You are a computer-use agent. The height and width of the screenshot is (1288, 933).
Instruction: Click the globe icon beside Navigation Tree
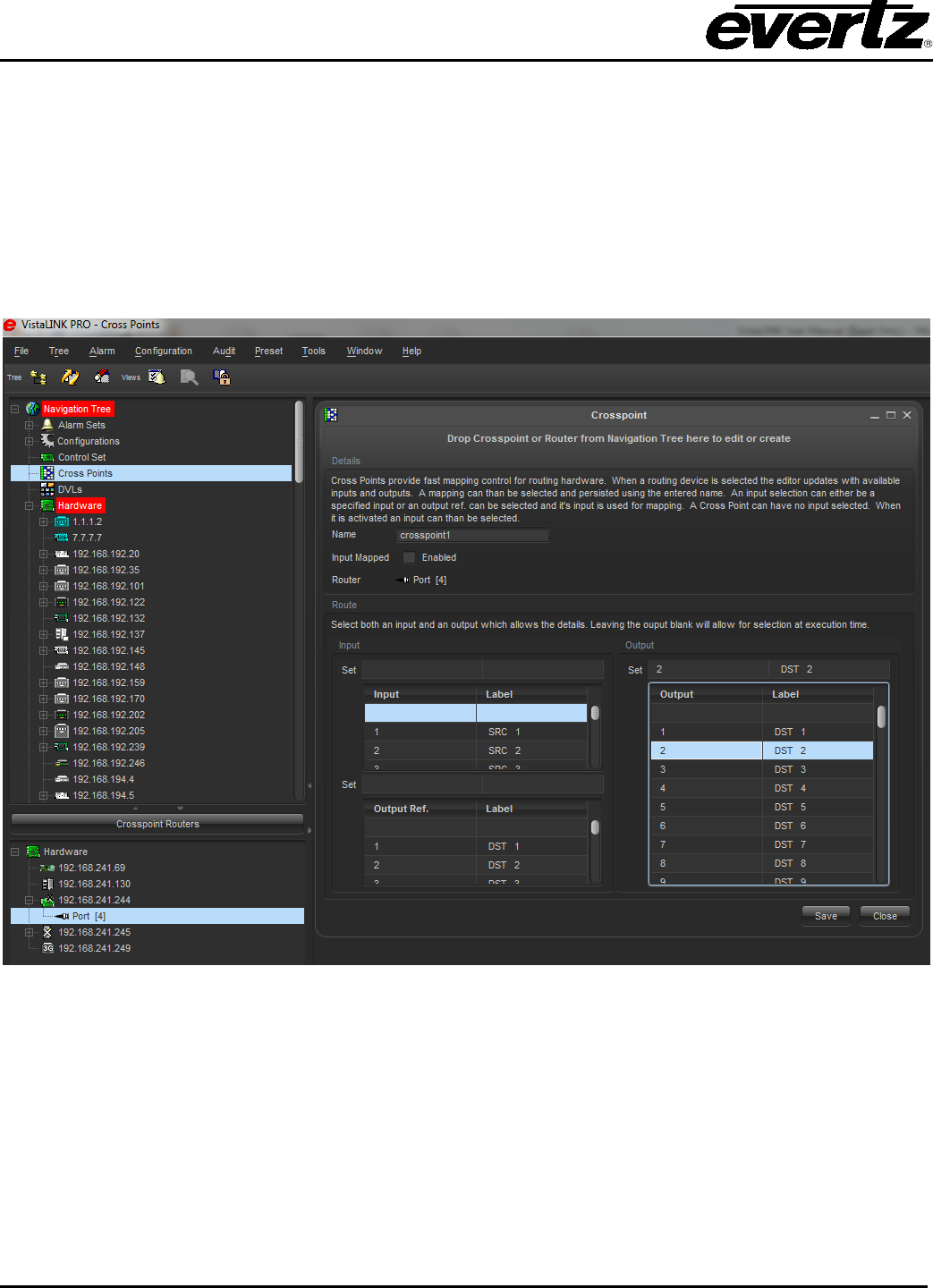tap(33, 409)
